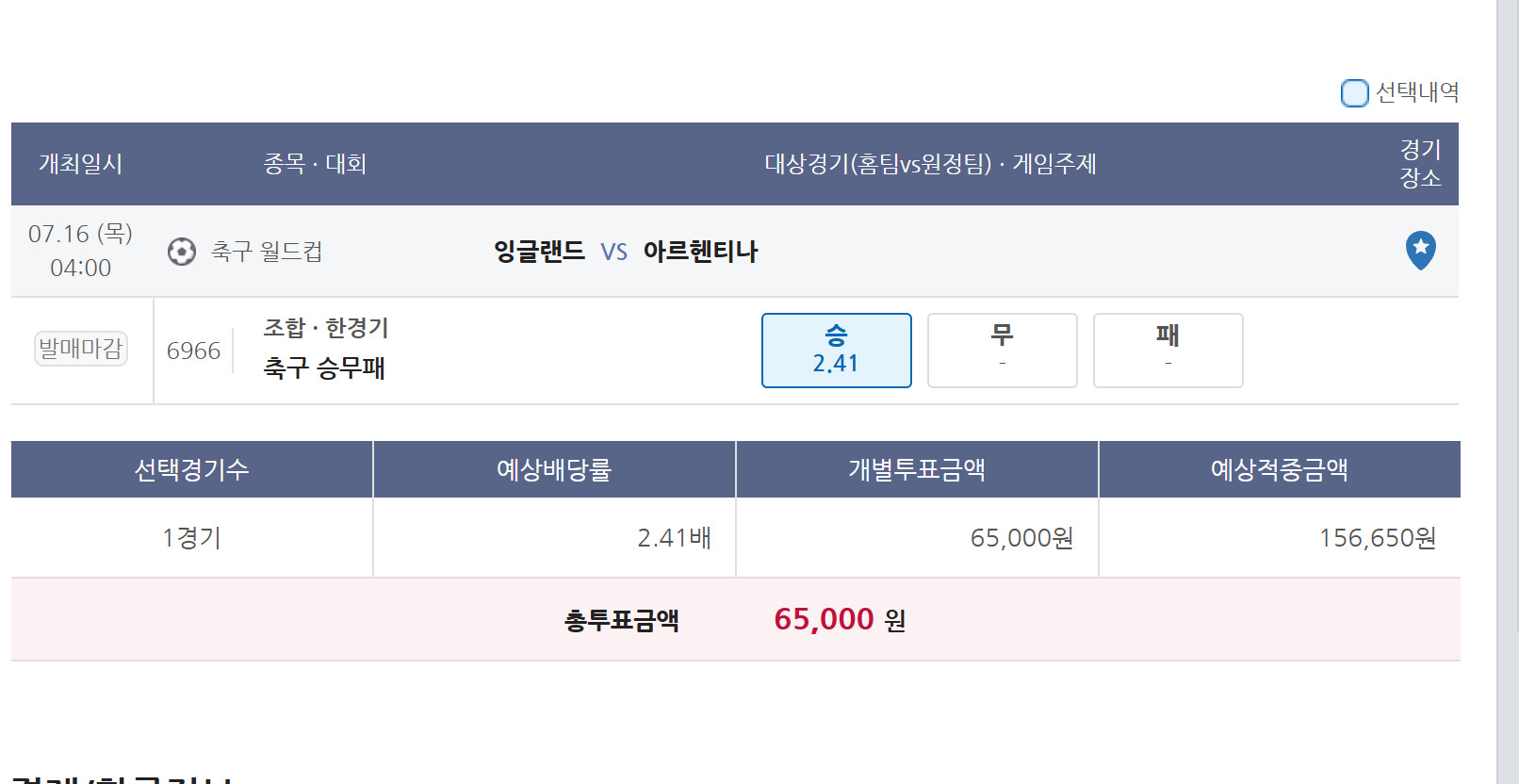Viewport: 1519px width, 784px height.
Task: Click the 종목 · 대회 column header
Action: (315, 164)
